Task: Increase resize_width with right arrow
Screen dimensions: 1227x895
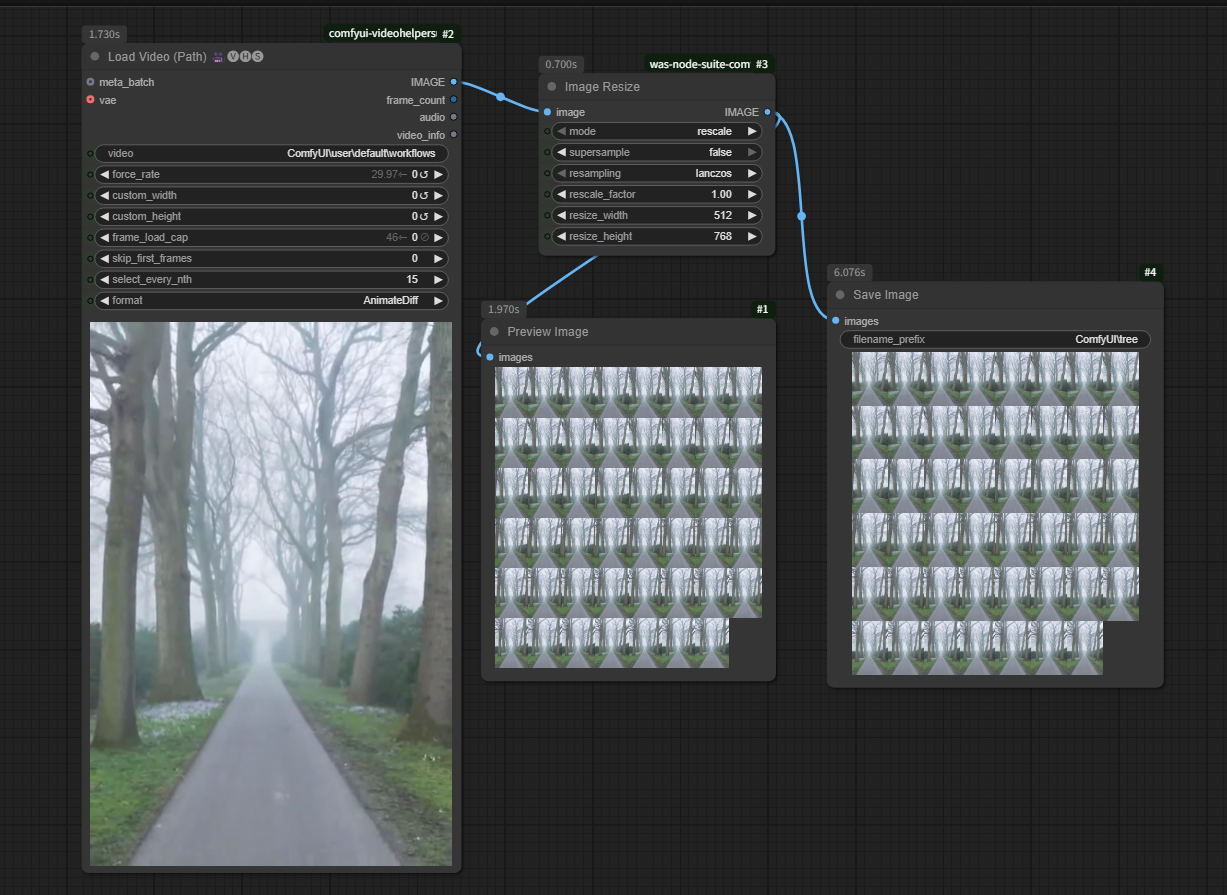Action: pos(752,215)
